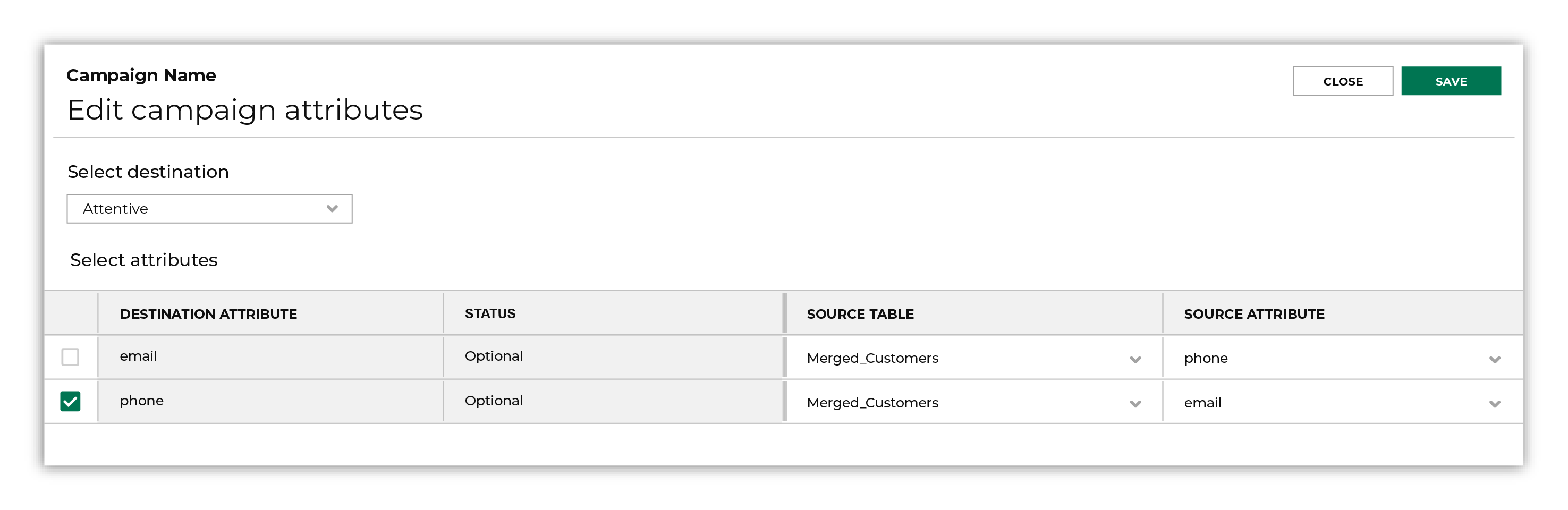The width and height of the screenshot is (1568, 510).
Task: Open the Attentive destination dropdown
Action: click(209, 209)
